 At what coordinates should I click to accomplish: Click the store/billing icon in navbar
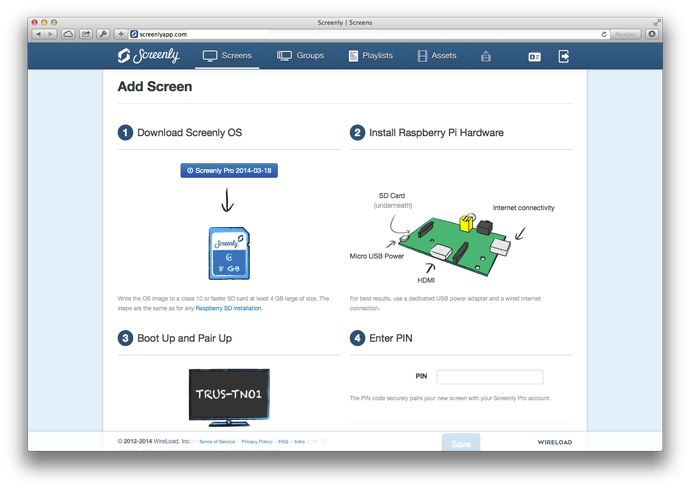pyautogui.click(x=486, y=56)
